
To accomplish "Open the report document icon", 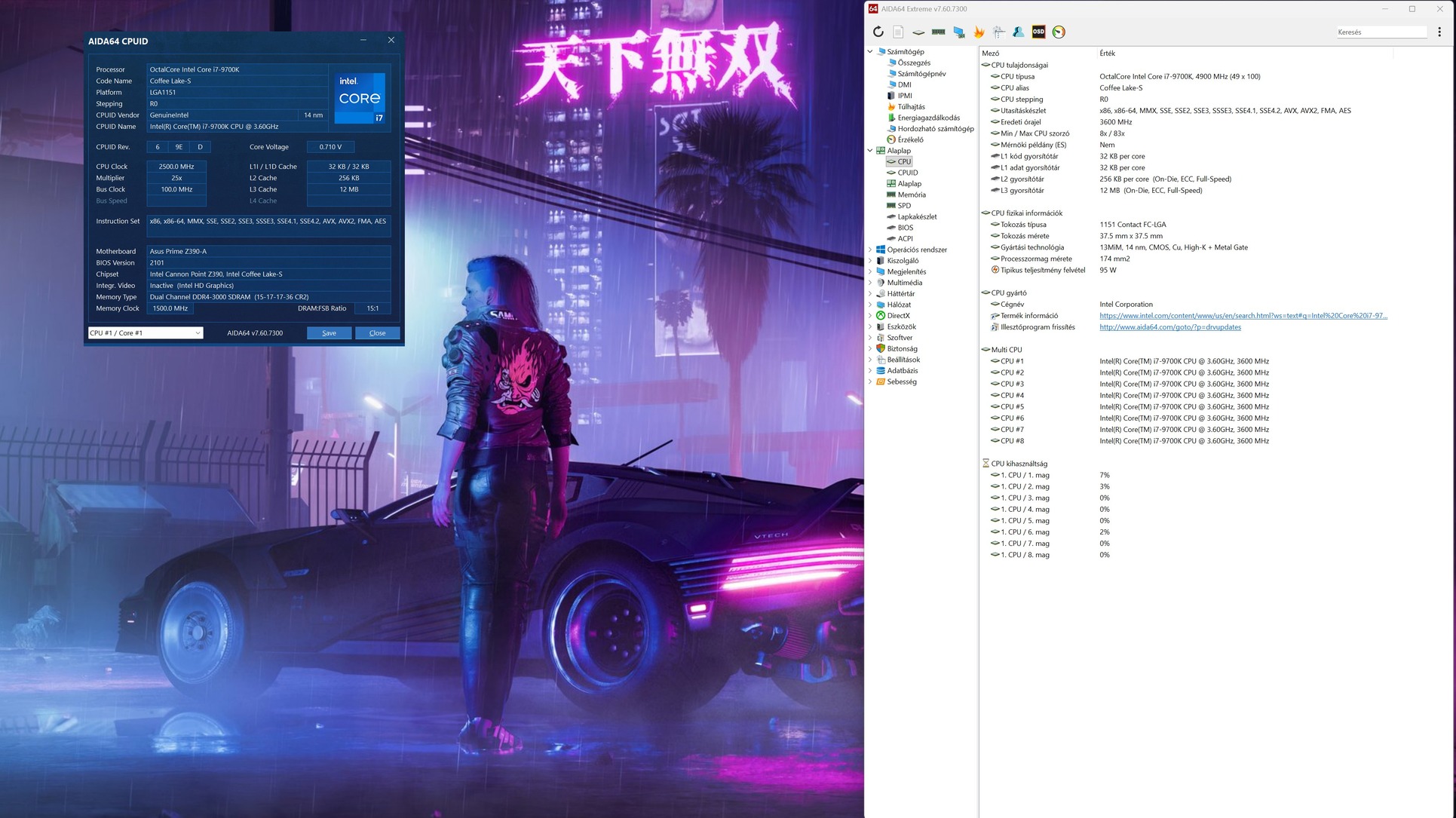I will [898, 32].
